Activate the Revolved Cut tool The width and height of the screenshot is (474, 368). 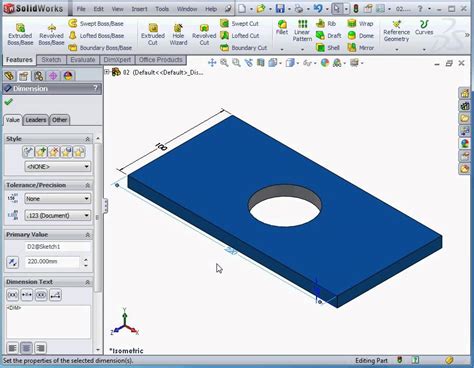(204, 34)
